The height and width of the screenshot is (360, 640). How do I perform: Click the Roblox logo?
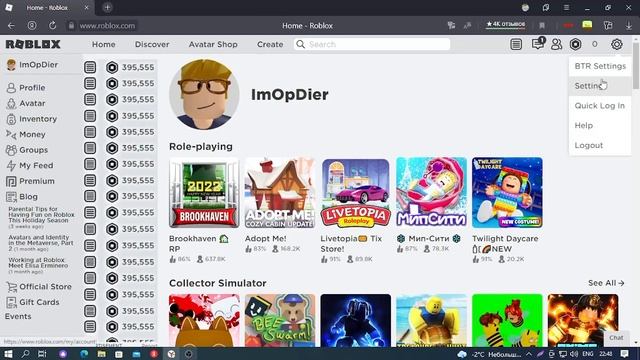pyautogui.click(x=33, y=44)
